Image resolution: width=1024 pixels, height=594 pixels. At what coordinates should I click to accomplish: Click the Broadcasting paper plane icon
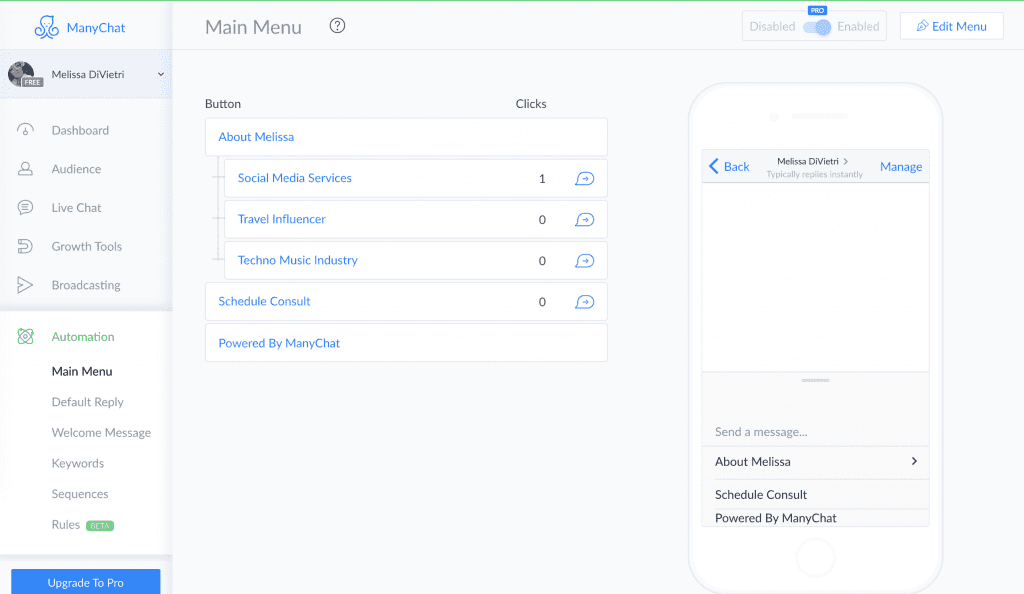pos(26,285)
